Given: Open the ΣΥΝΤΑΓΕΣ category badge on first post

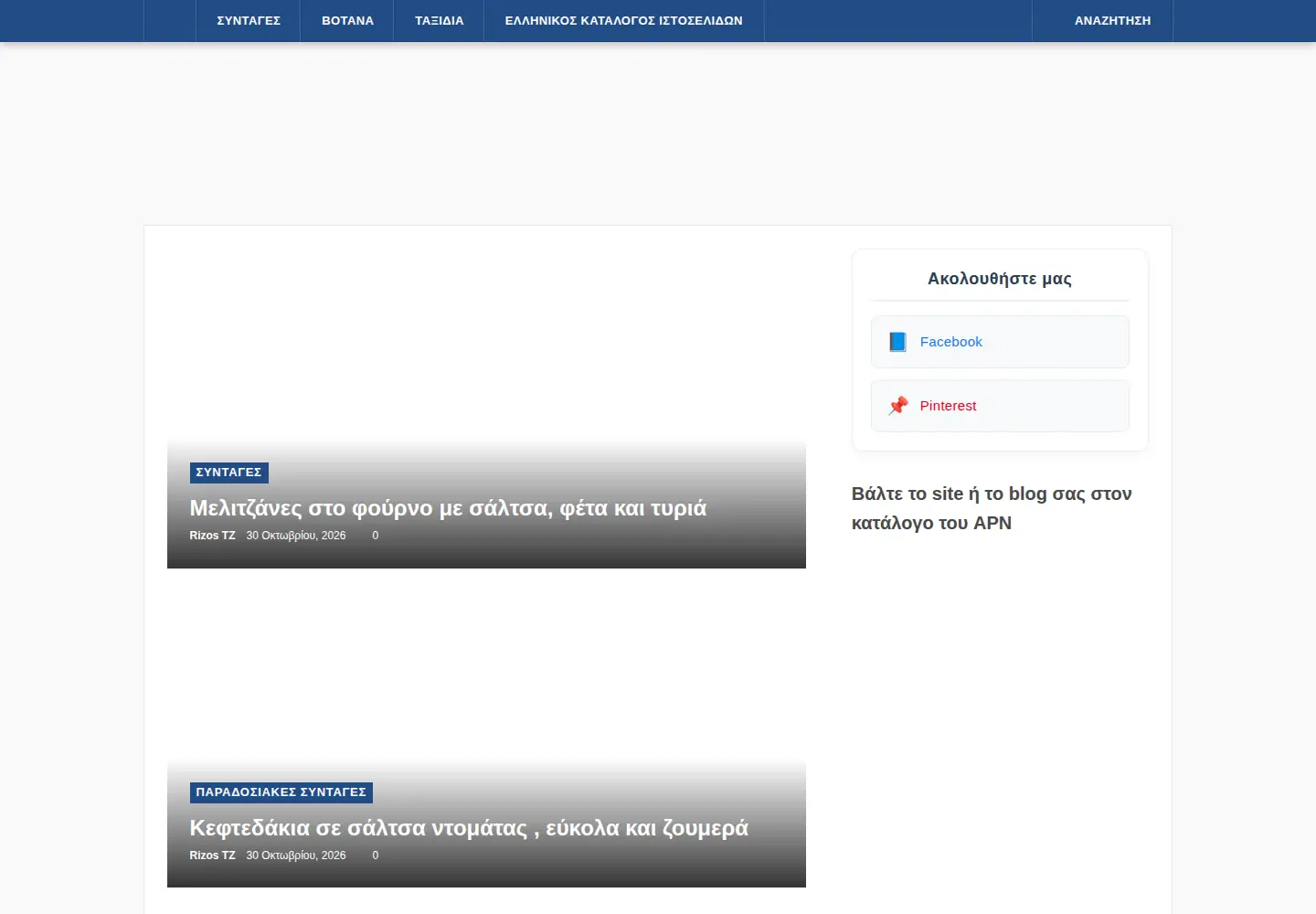Looking at the screenshot, I should [228, 473].
